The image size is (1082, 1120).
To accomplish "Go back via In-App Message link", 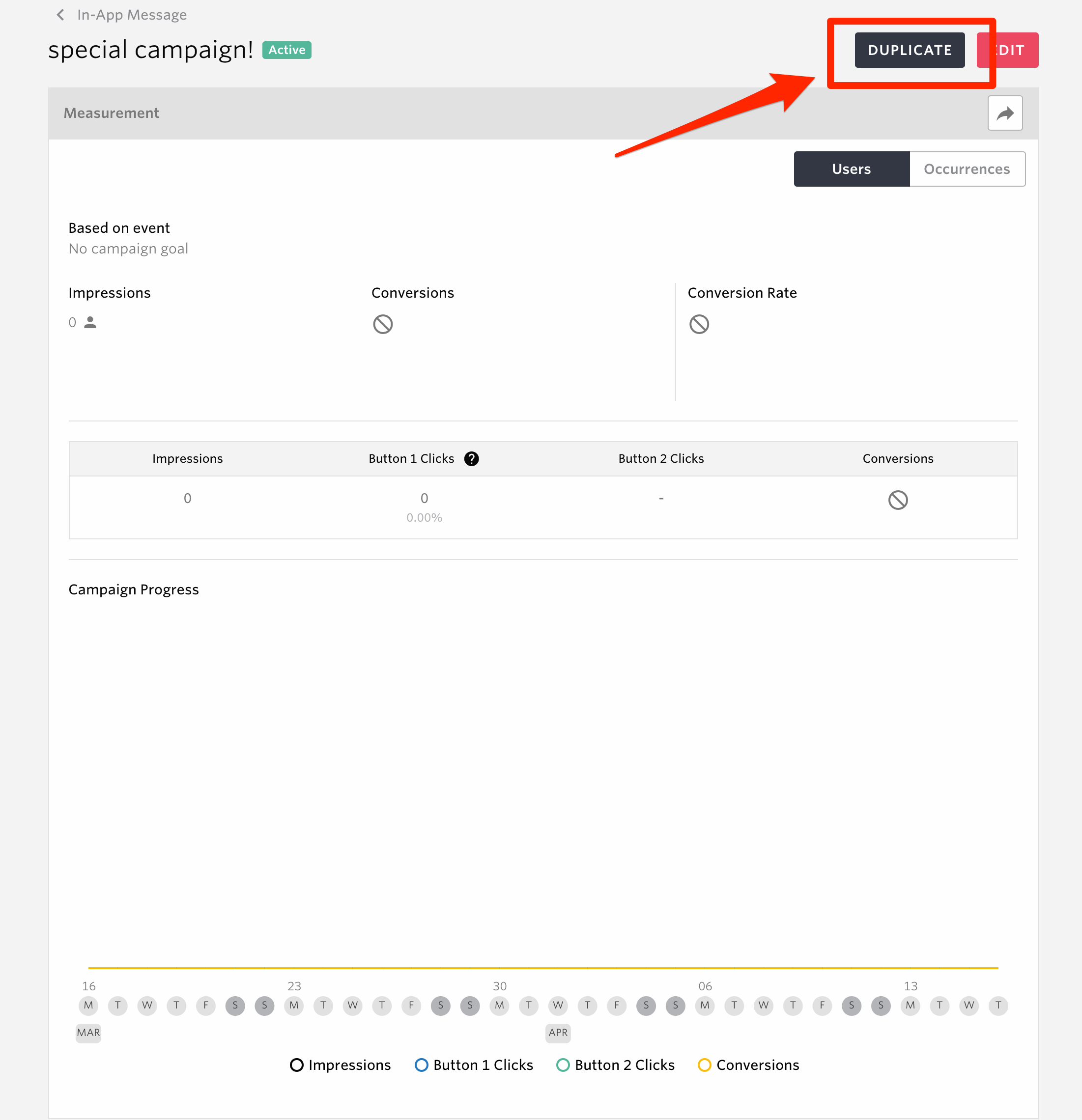I will click(x=132, y=15).
